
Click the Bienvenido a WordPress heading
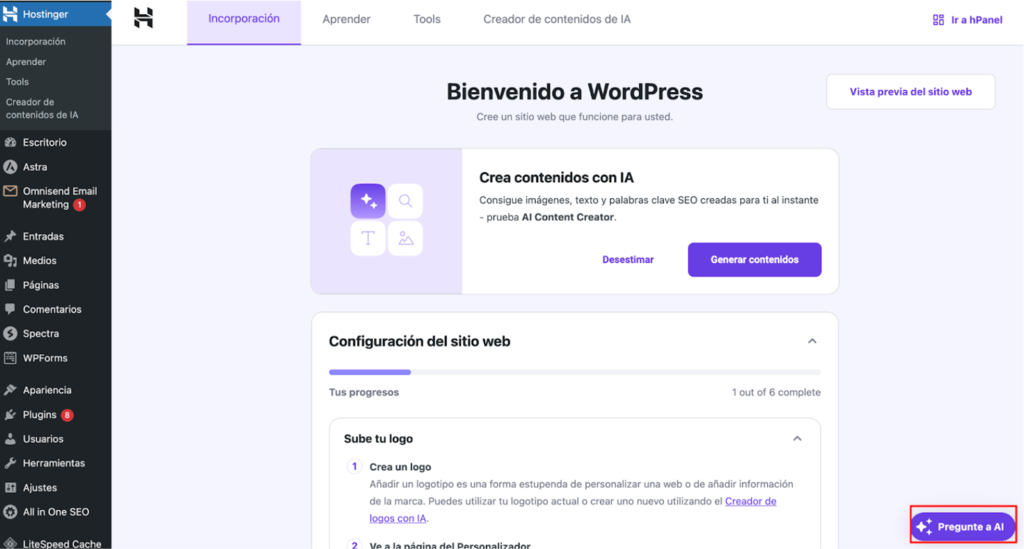point(575,92)
